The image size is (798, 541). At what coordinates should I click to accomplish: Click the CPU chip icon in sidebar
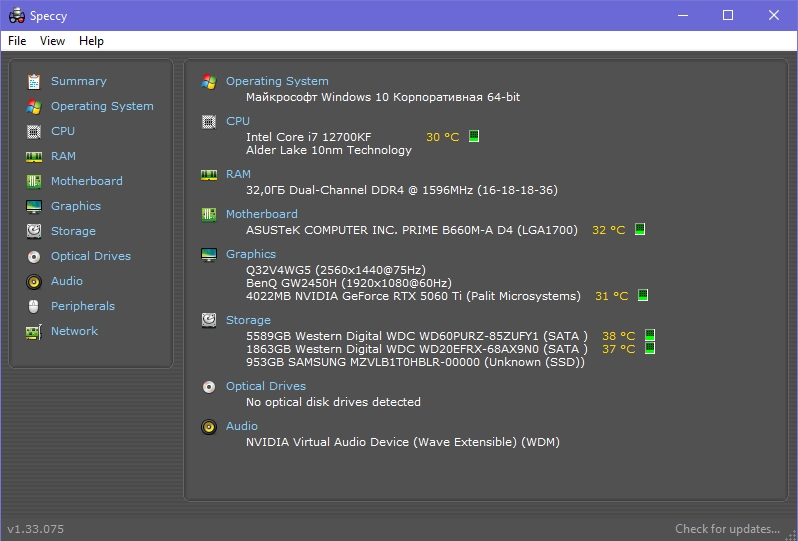click(34, 131)
